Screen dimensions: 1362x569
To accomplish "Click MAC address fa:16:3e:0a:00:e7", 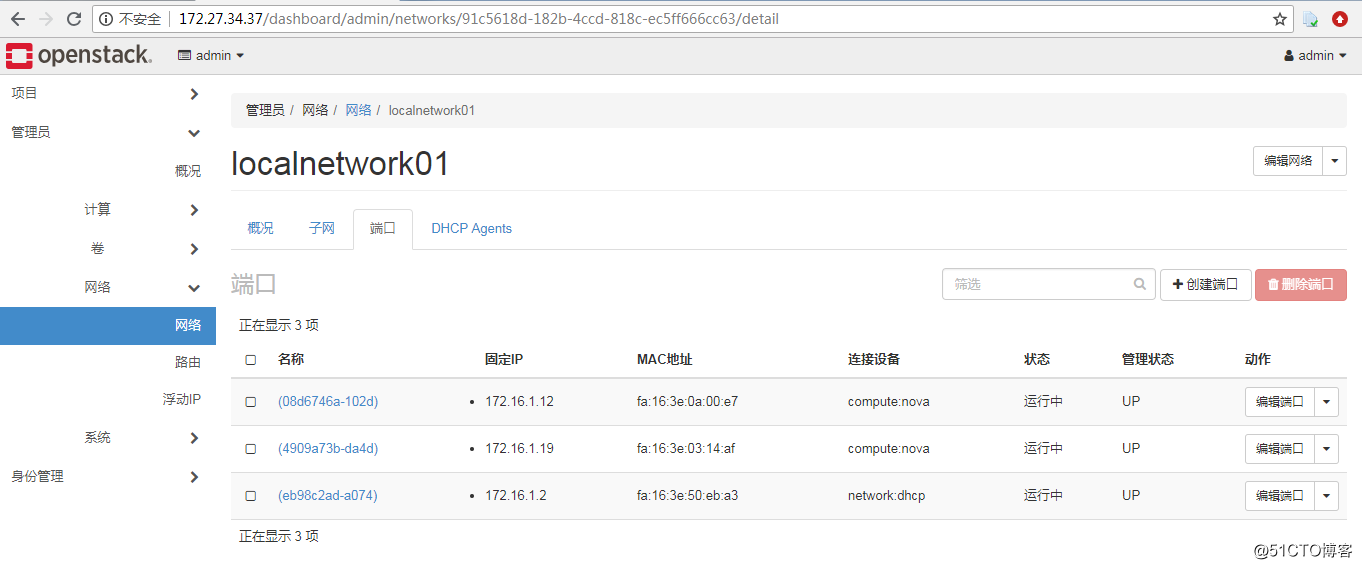I will (688, 402).
